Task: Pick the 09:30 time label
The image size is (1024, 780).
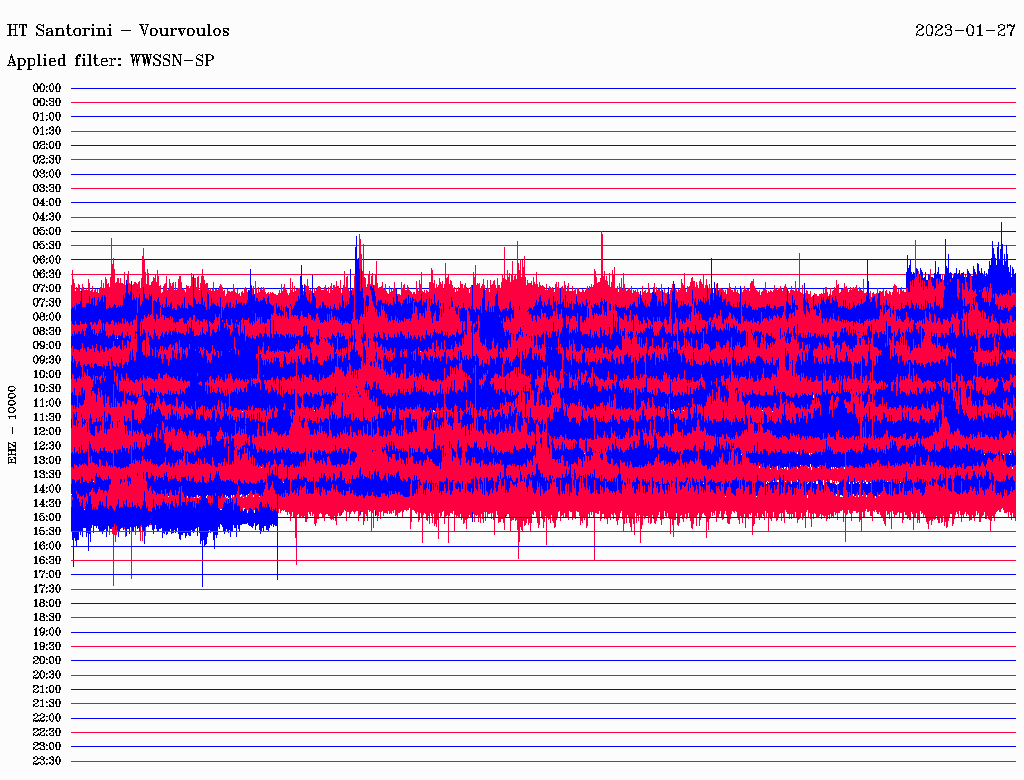Action: (x=47, y=359)
